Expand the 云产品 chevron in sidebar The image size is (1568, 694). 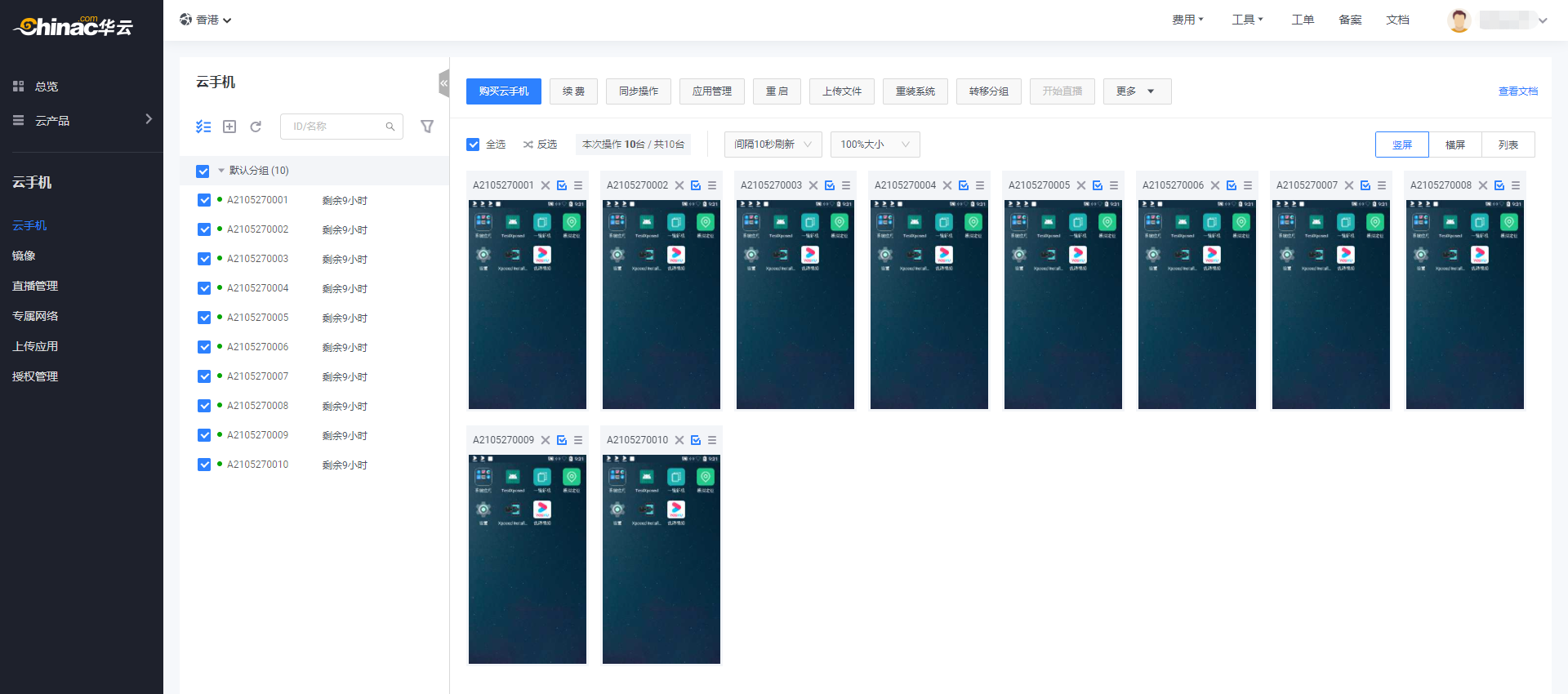click(148, 119)
